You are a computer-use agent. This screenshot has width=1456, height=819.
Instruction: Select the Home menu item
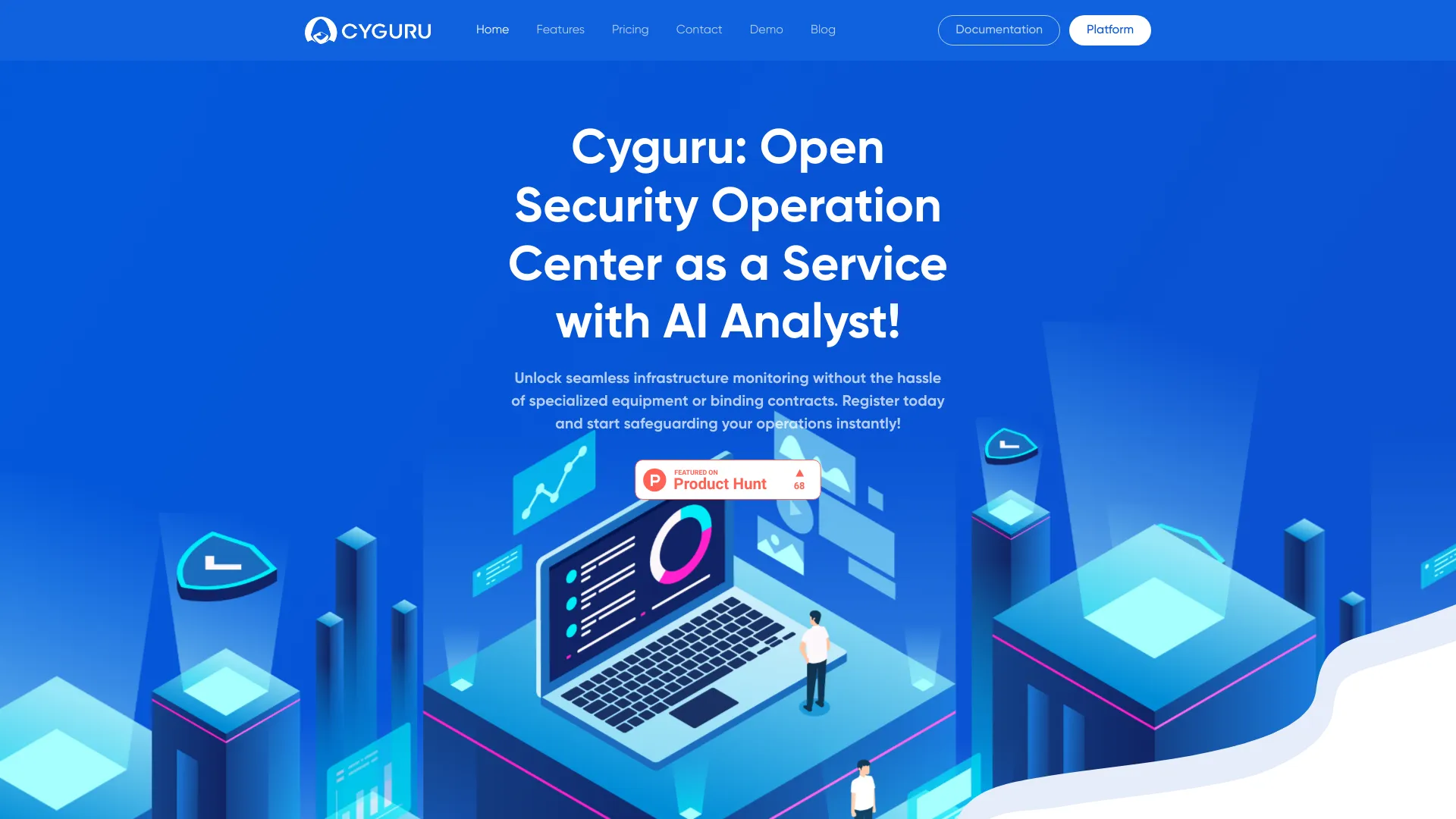[x=493, y=30]
